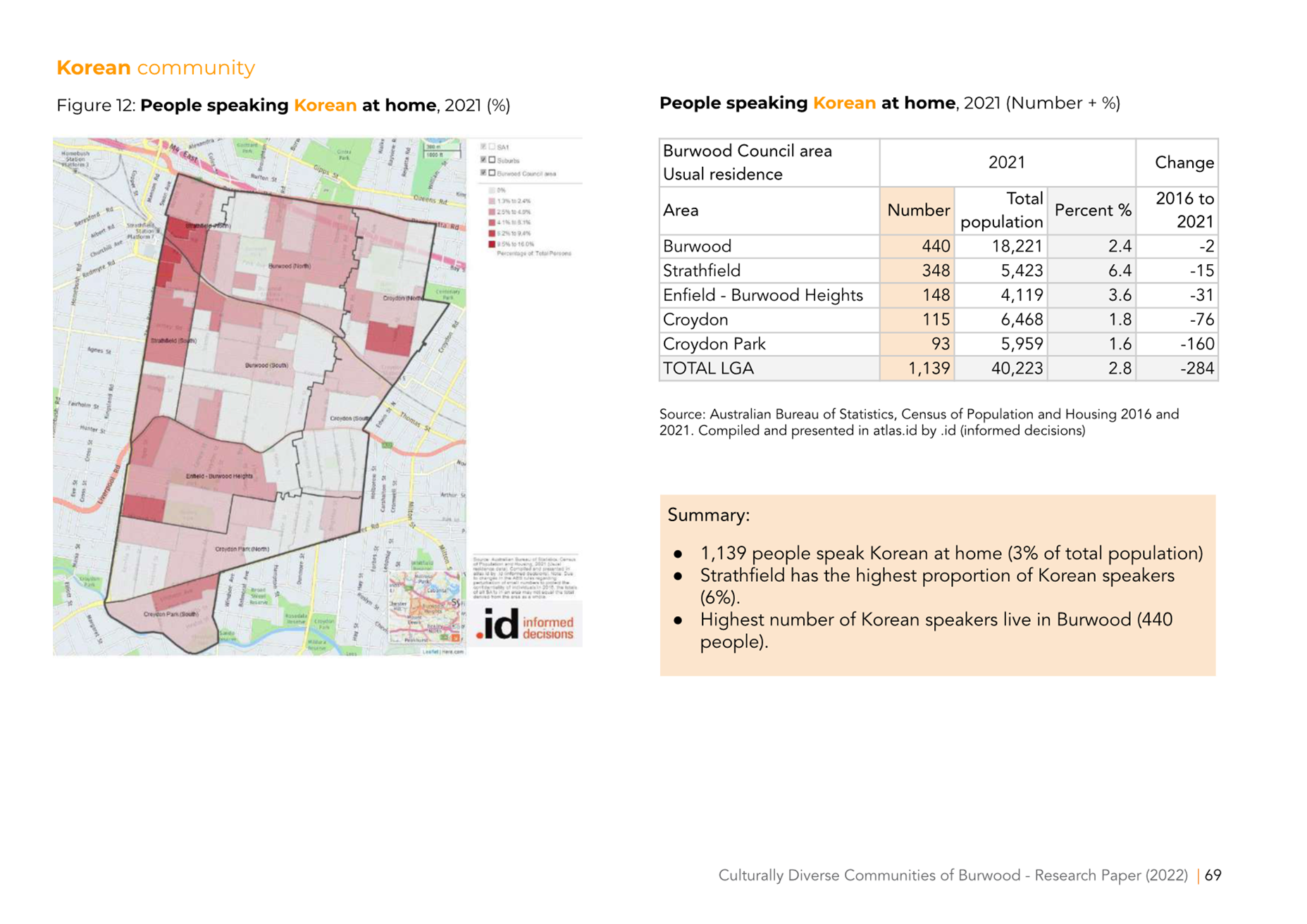Image resolution: width=1307 pixels, height=924 pixels.
Task: Click the total population cell '40,223'
Action: click(1001, 369)
